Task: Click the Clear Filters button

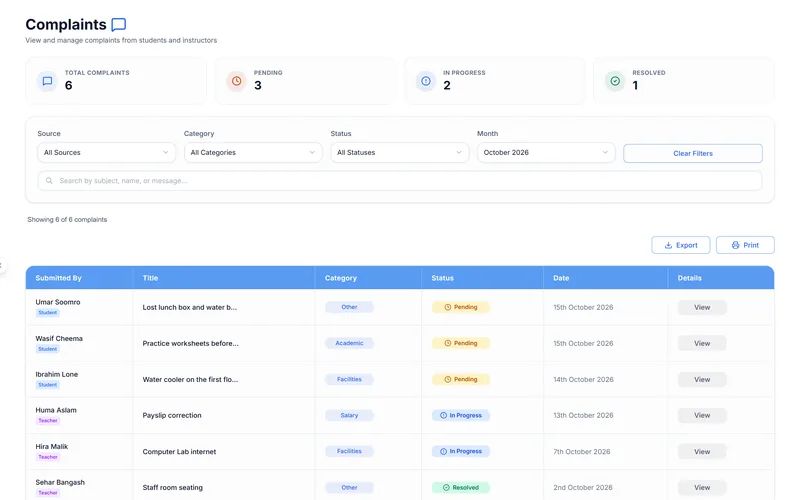Action: 693,154
